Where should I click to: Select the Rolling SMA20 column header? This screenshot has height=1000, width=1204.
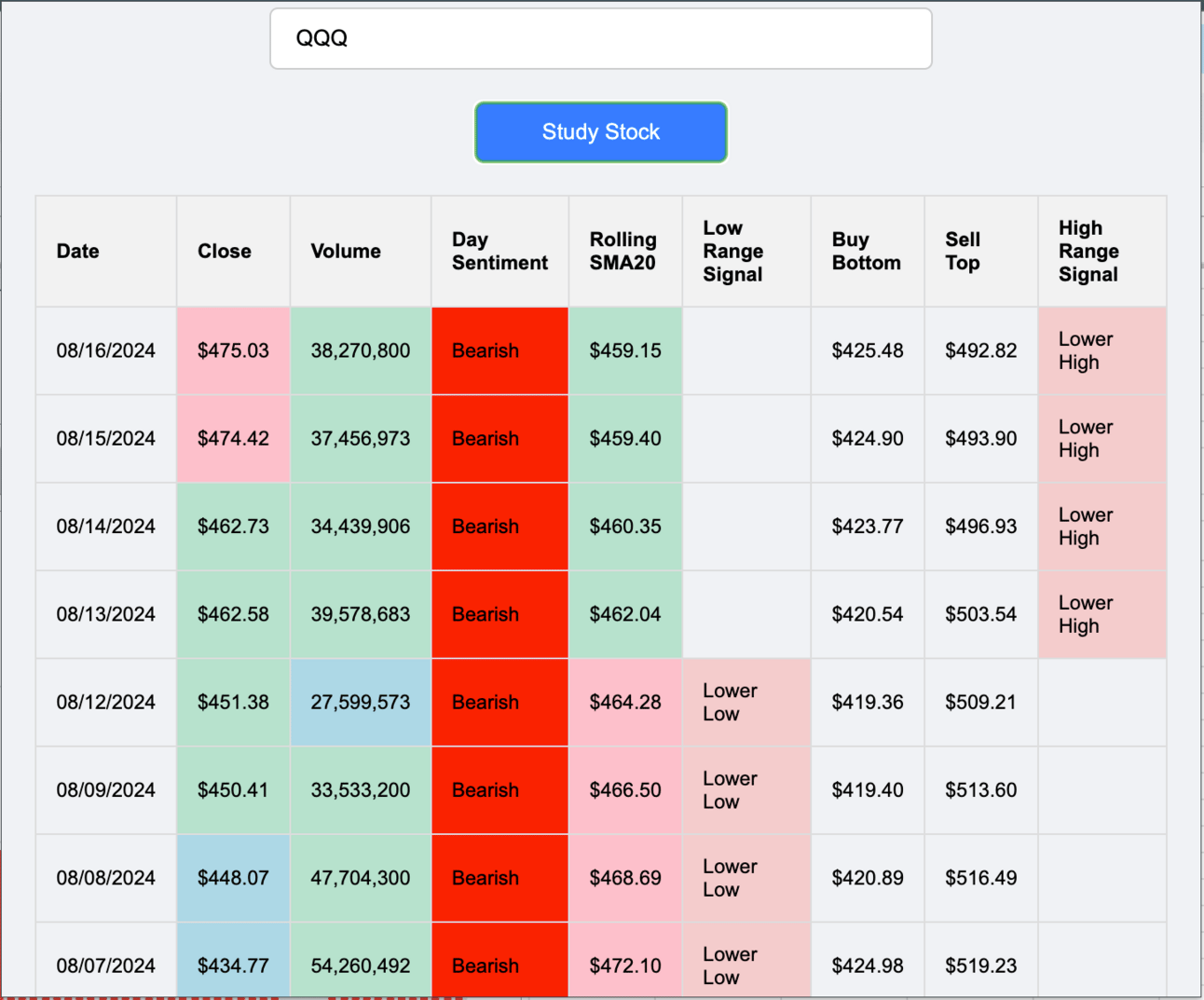point(626,252)
